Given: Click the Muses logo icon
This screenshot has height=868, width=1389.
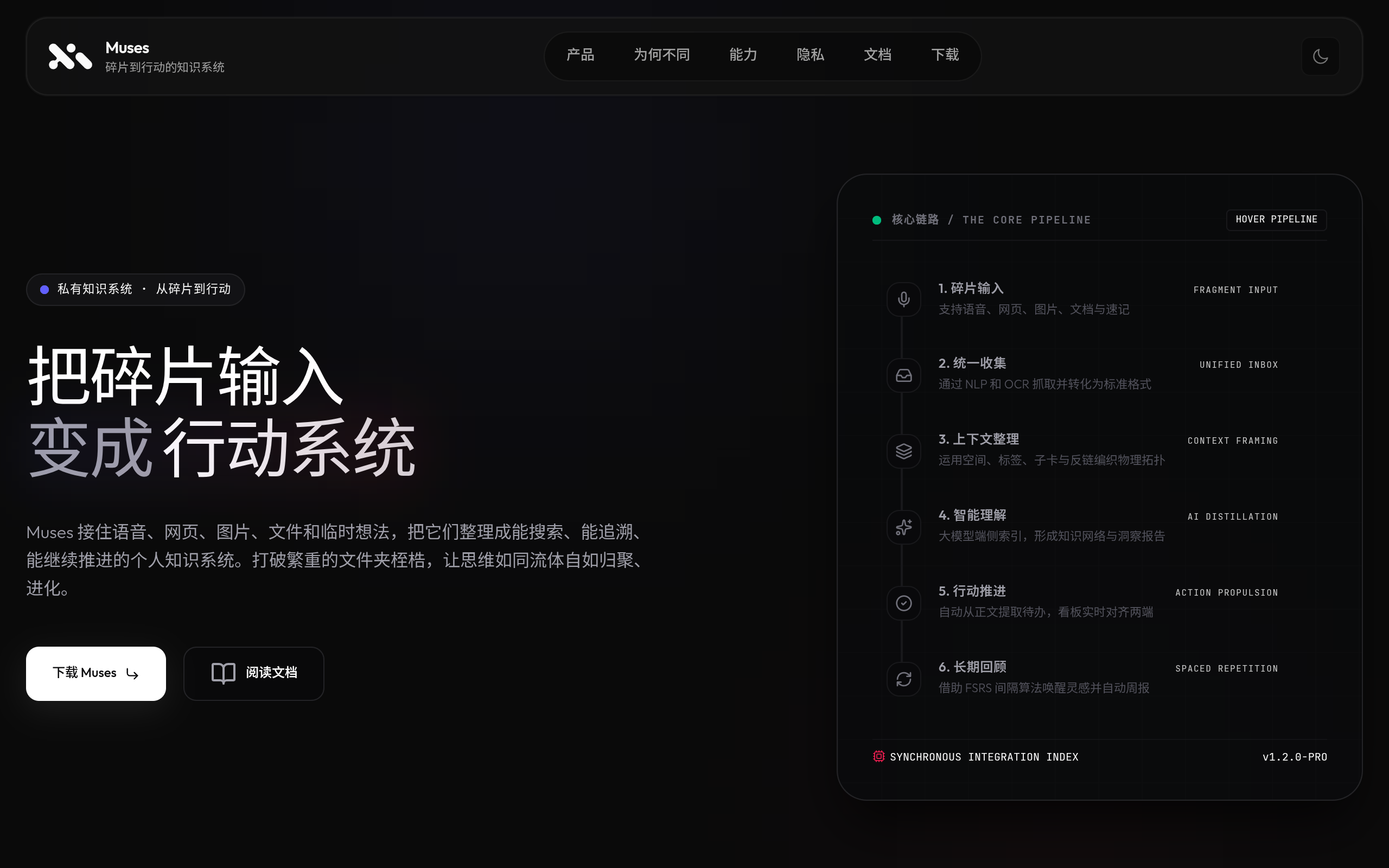Looking at the screenshot, I should [70, 56].
